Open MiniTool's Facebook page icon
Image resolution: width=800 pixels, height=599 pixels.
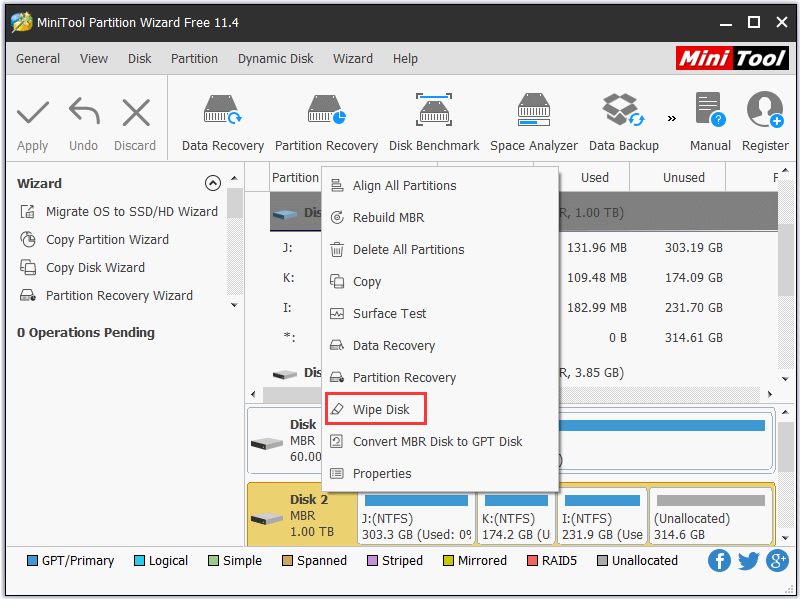[x=719, y=561]
